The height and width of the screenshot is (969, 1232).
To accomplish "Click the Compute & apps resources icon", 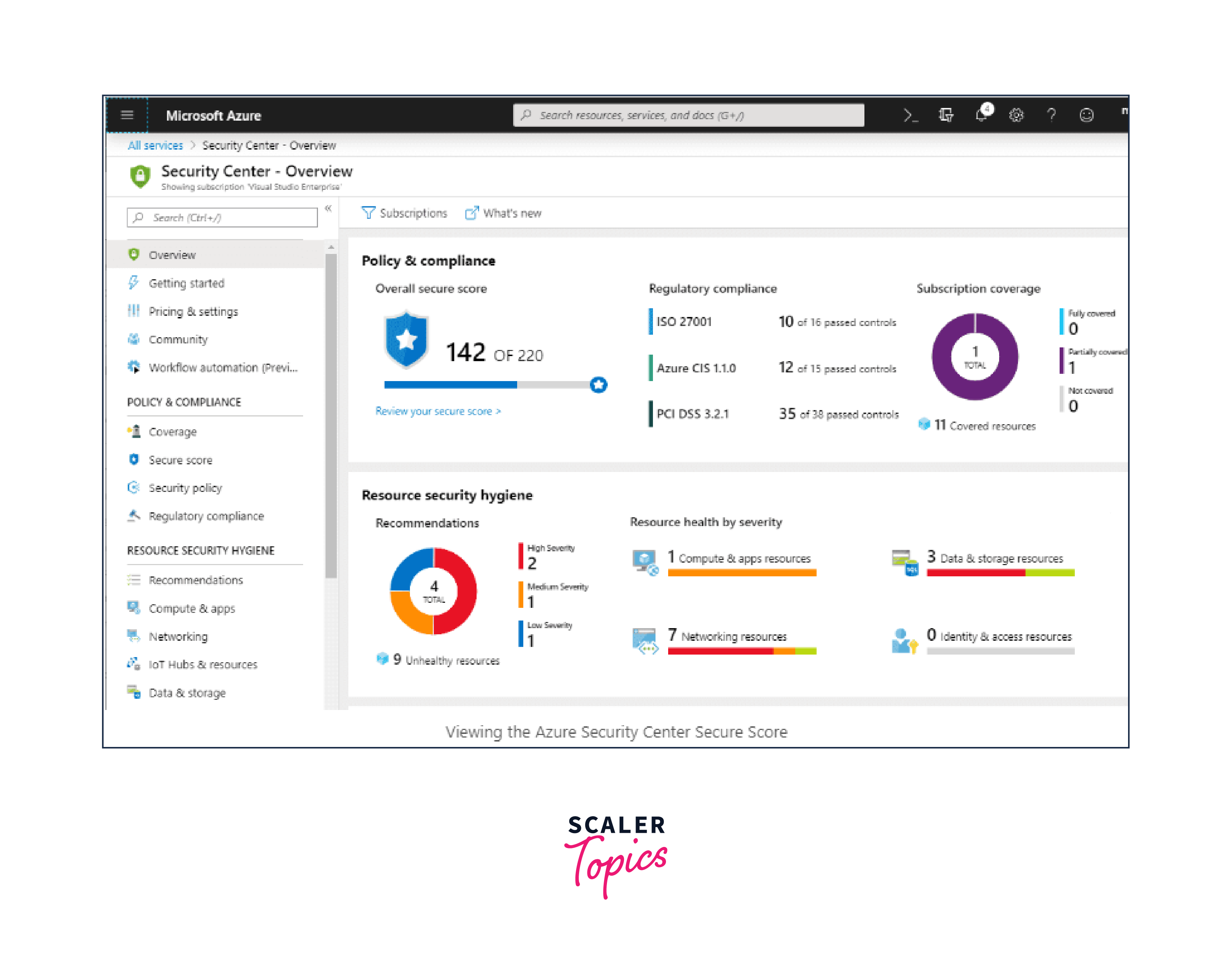I will point(645,562).
